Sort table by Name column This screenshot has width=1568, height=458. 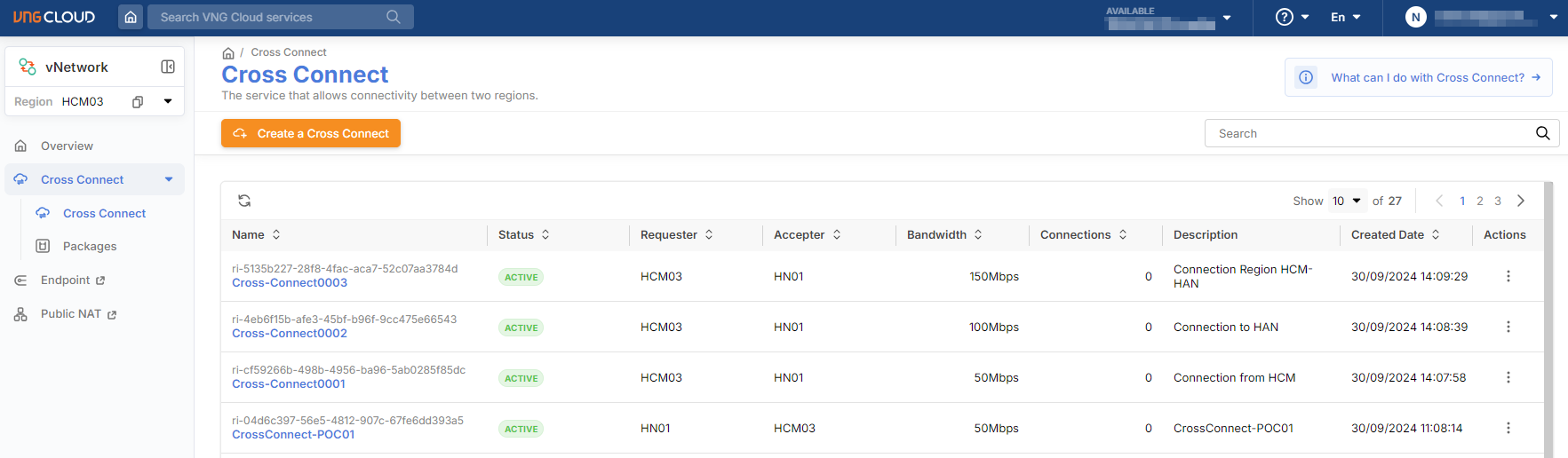(x=276, y=235)
